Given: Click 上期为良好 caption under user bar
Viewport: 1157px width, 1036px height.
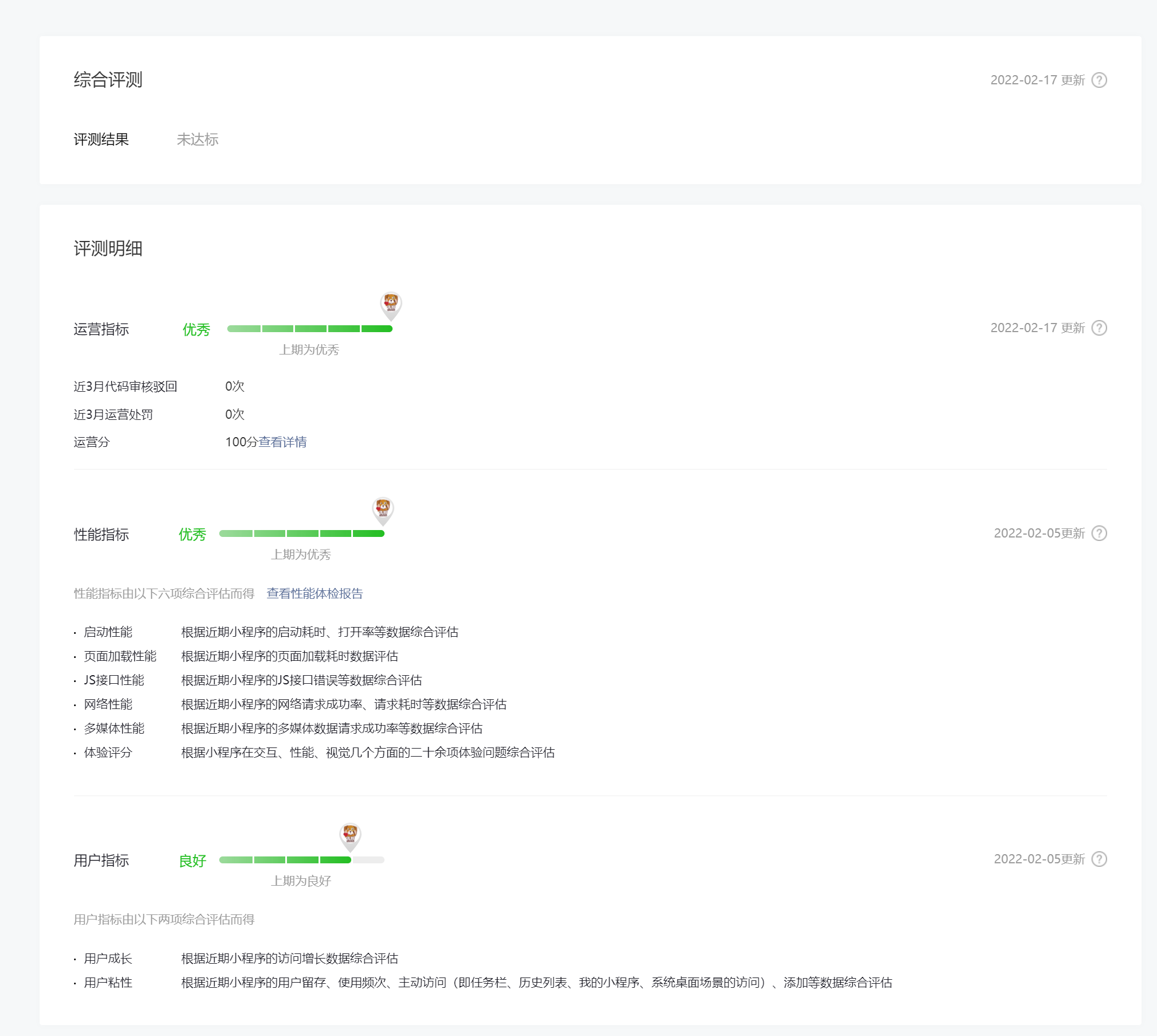Looking at the screenshot, I should (301, 881).
